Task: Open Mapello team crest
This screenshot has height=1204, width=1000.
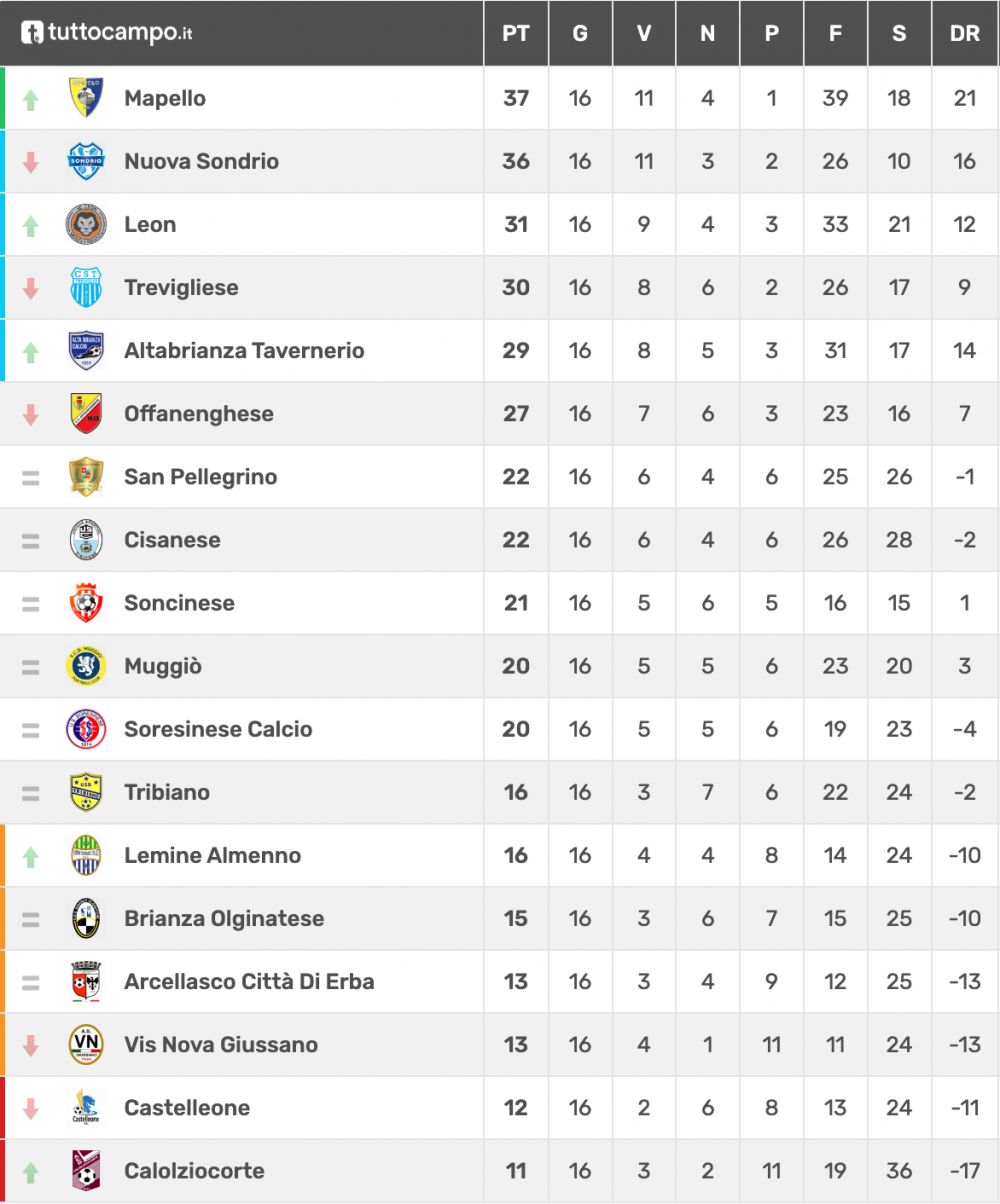Action: 86,98
